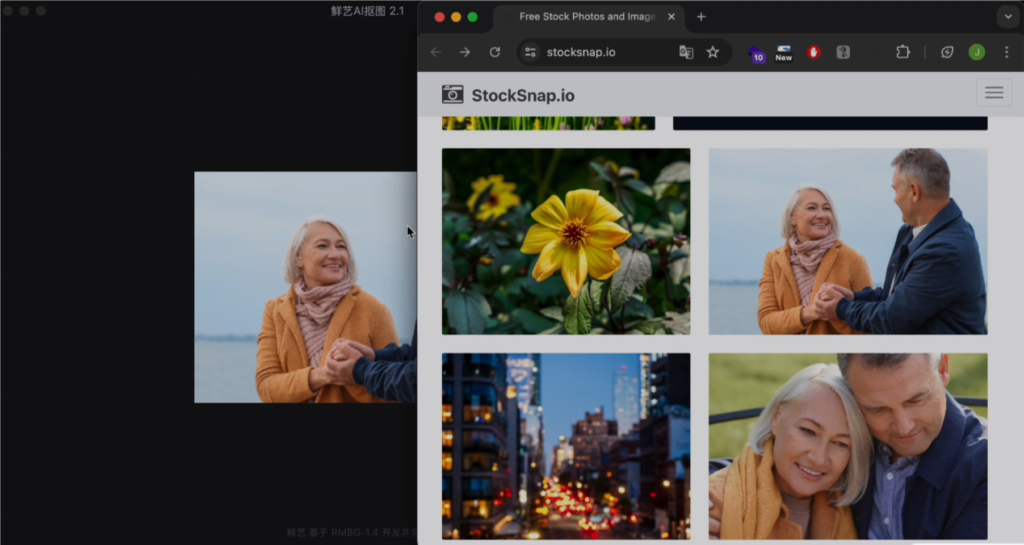
Task: Open the city street night photo
Action: click(566, 445)
